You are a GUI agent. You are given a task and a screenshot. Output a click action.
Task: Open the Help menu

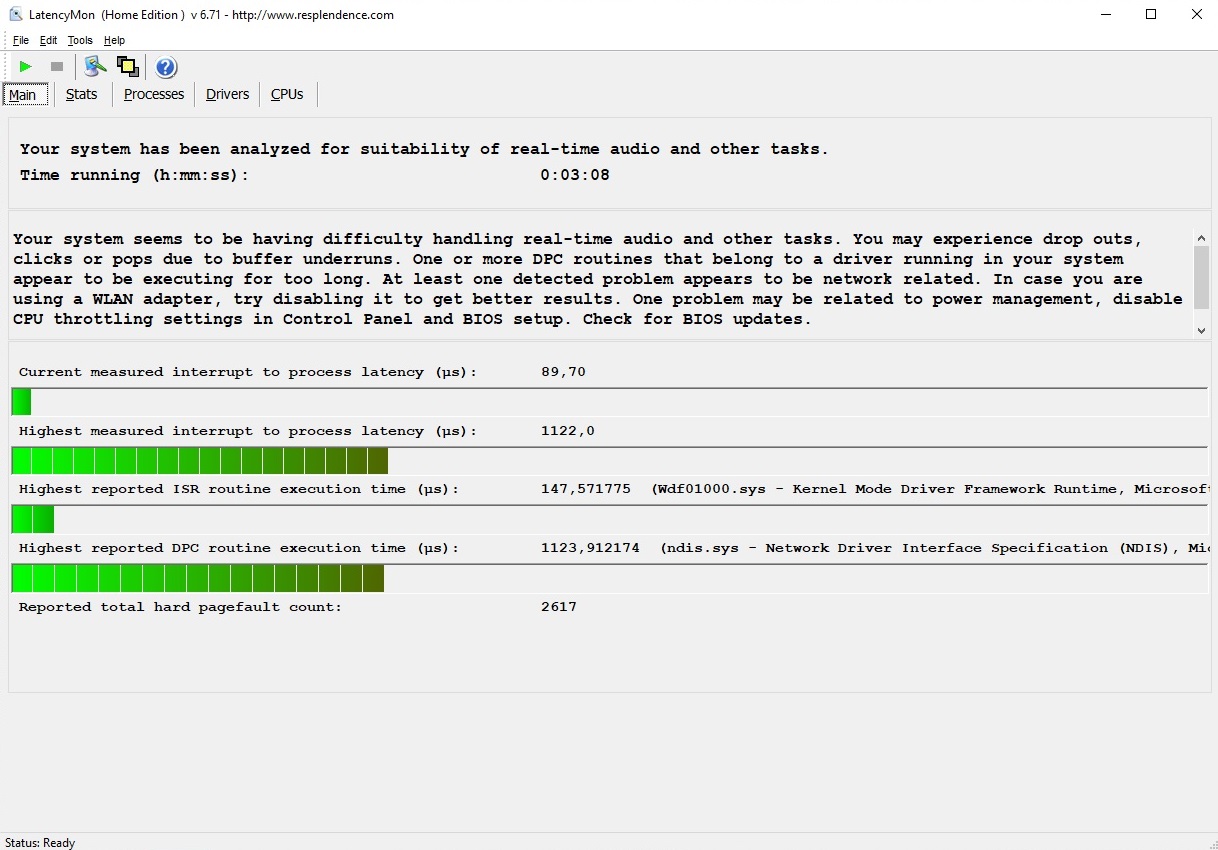[115, 41]
